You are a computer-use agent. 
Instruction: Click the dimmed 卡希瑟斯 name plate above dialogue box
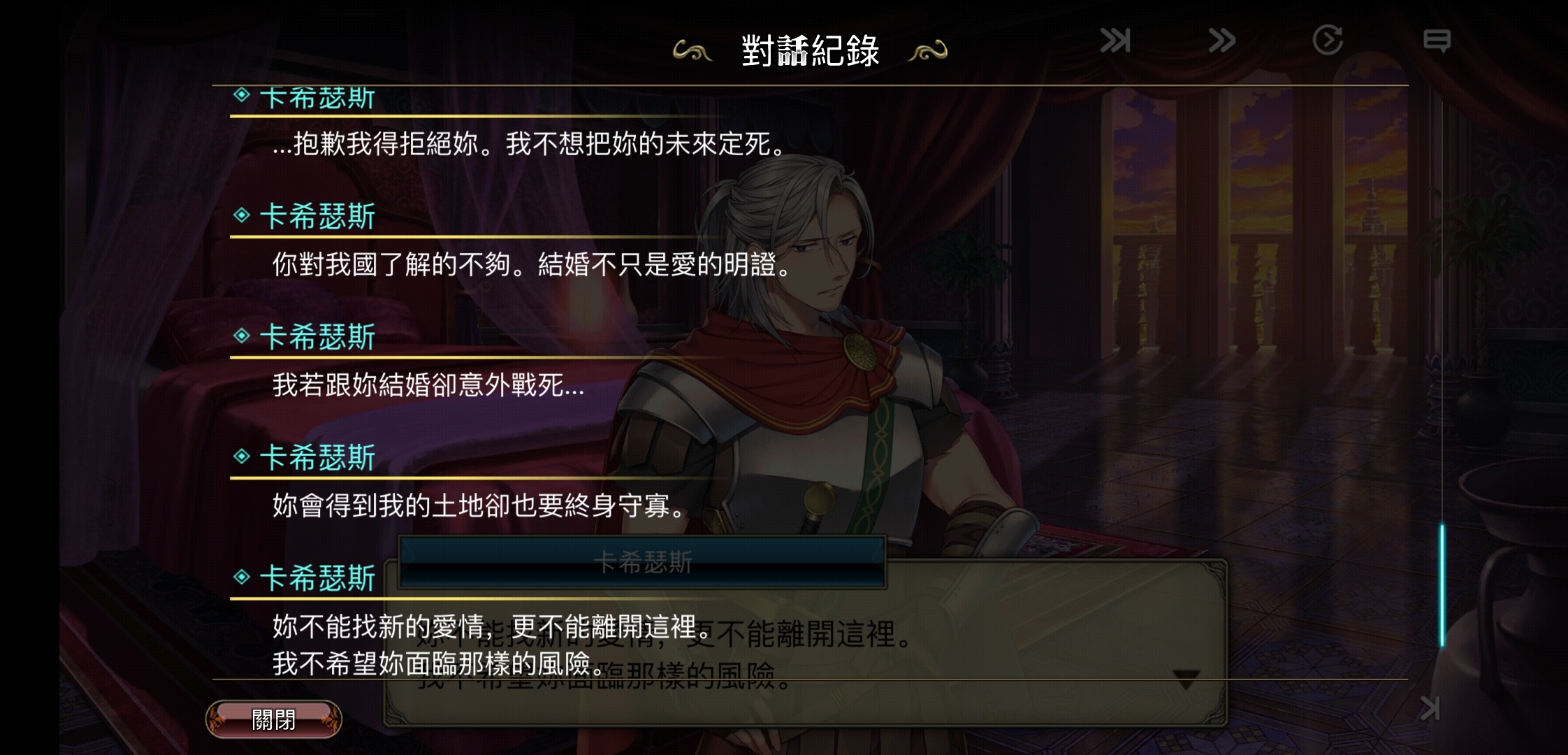[643, 562]
